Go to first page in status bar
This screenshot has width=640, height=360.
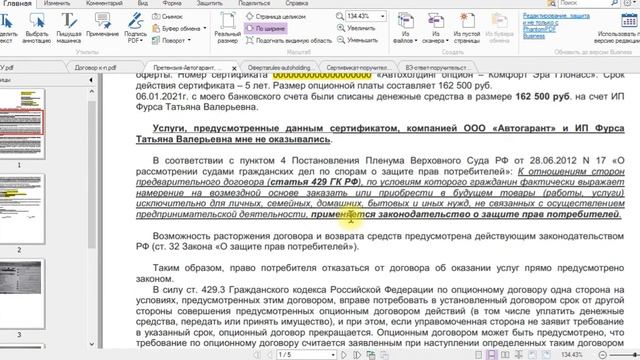[x=257, y=355]
